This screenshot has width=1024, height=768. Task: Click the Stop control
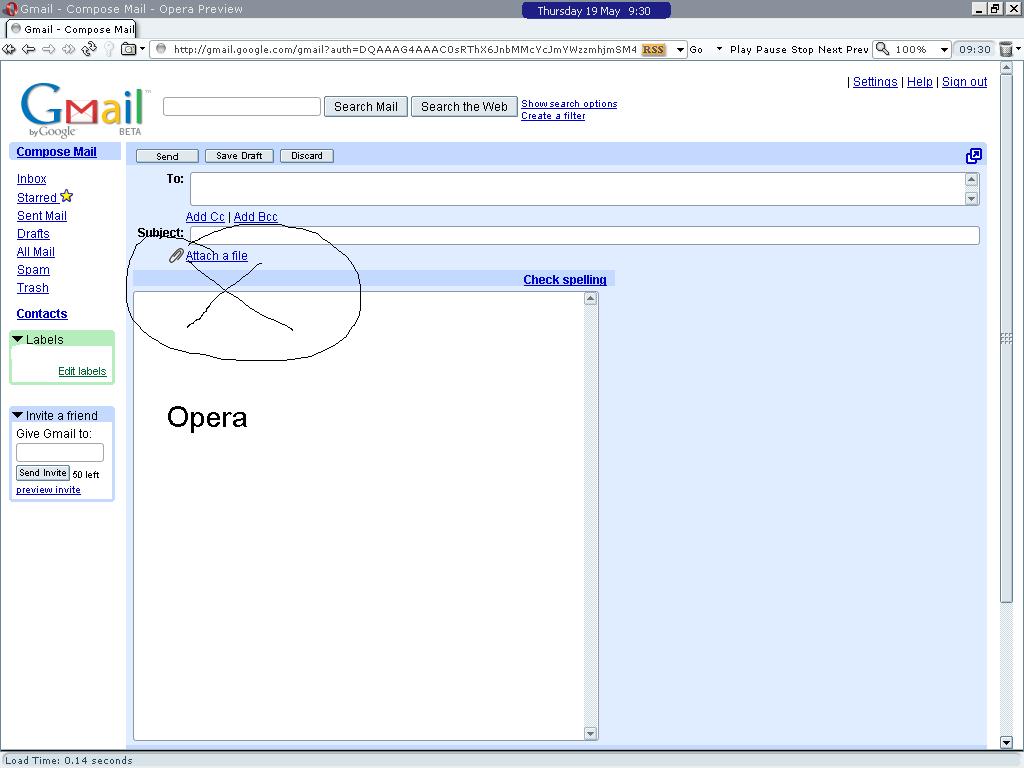802,50
